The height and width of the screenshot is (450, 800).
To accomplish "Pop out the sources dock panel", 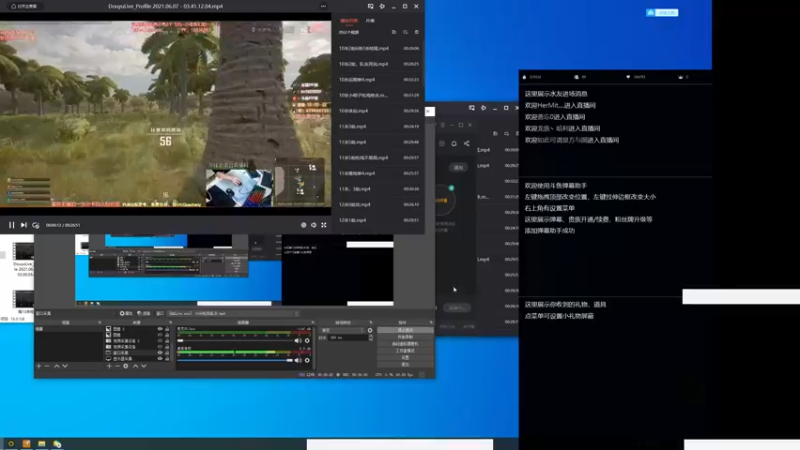I will 170,322.
